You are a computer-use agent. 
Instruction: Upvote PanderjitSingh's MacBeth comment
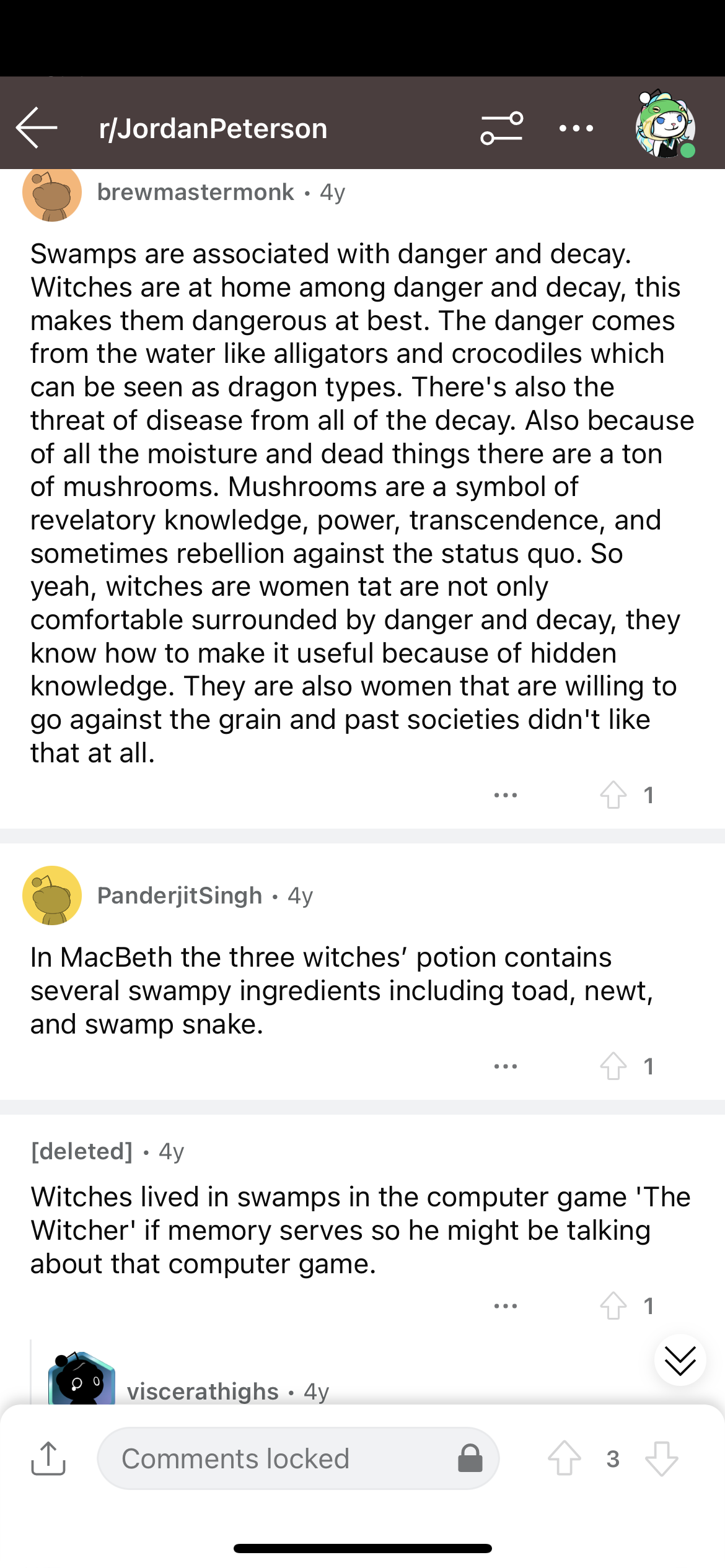[613, 1066]
